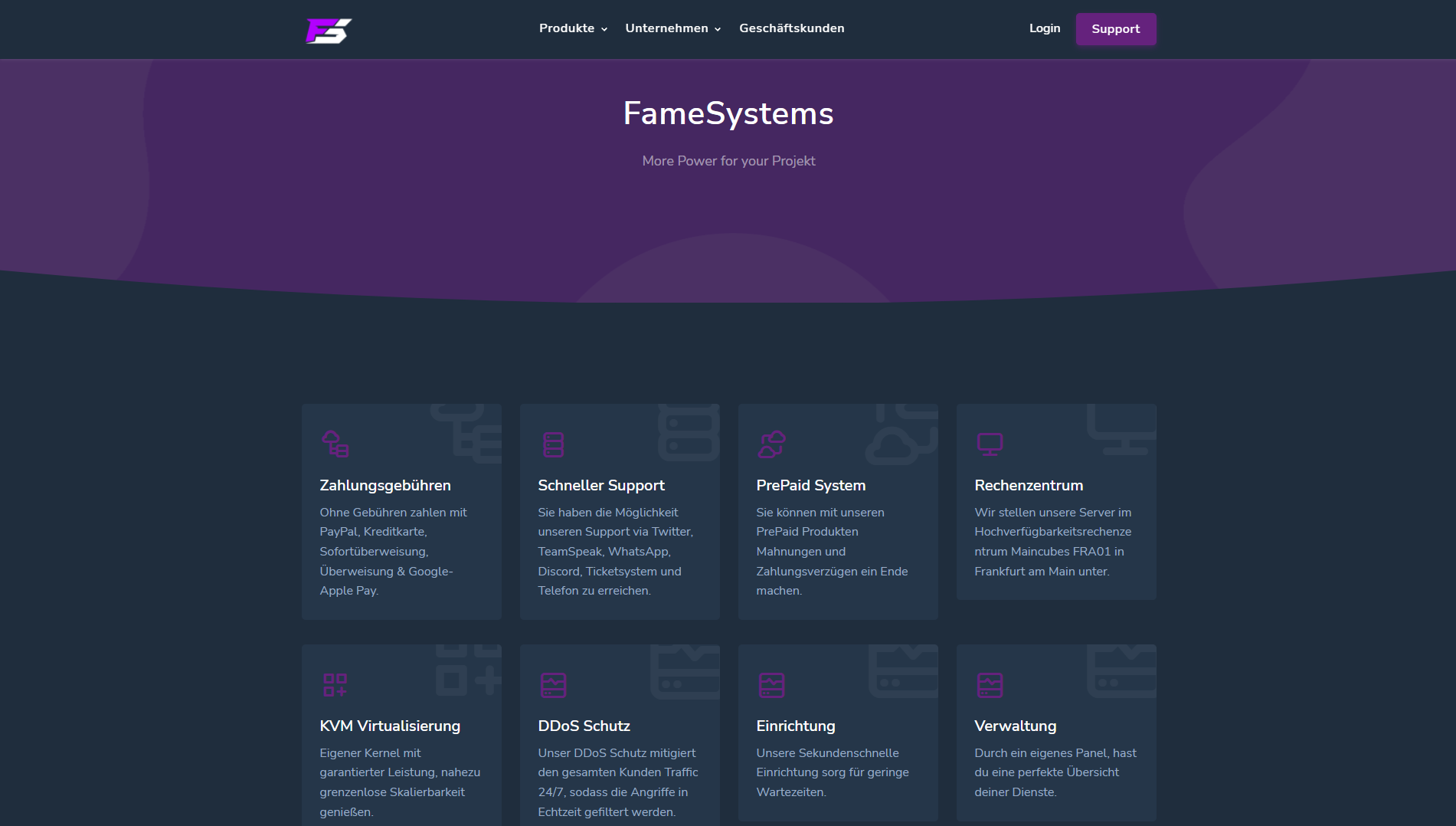Open the Produkte dropdown menu
The height and width of the screenshot is (826, 1456).
coord(573,28)
